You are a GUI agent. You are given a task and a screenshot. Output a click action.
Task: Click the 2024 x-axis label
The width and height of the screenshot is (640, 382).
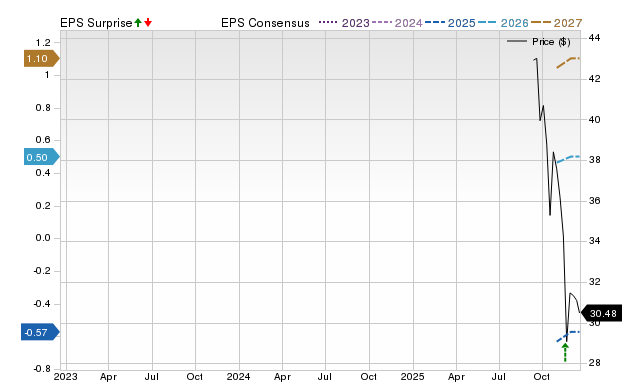point(238,376)
